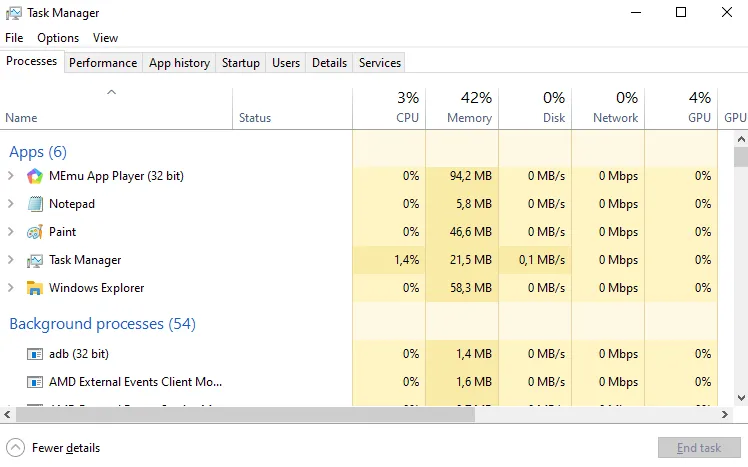The image size is (748, 467).
Task: Expand the Paint process group
Action: (x=10, y=232)
